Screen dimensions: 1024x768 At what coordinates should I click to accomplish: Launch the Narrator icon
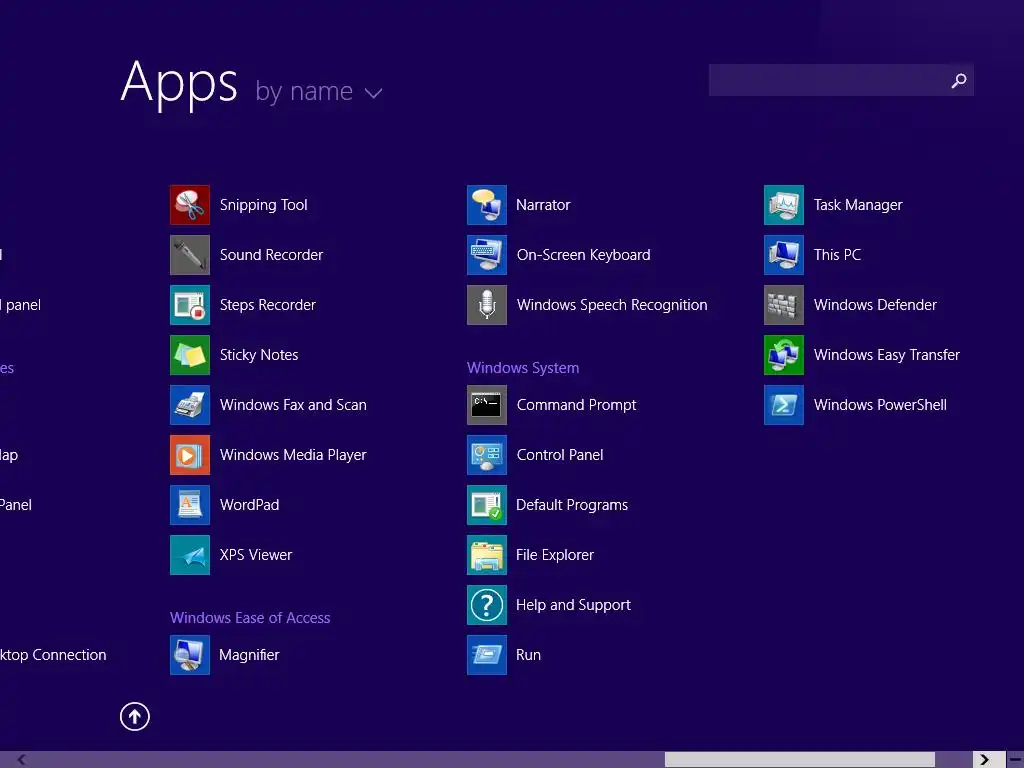(487, 205)
